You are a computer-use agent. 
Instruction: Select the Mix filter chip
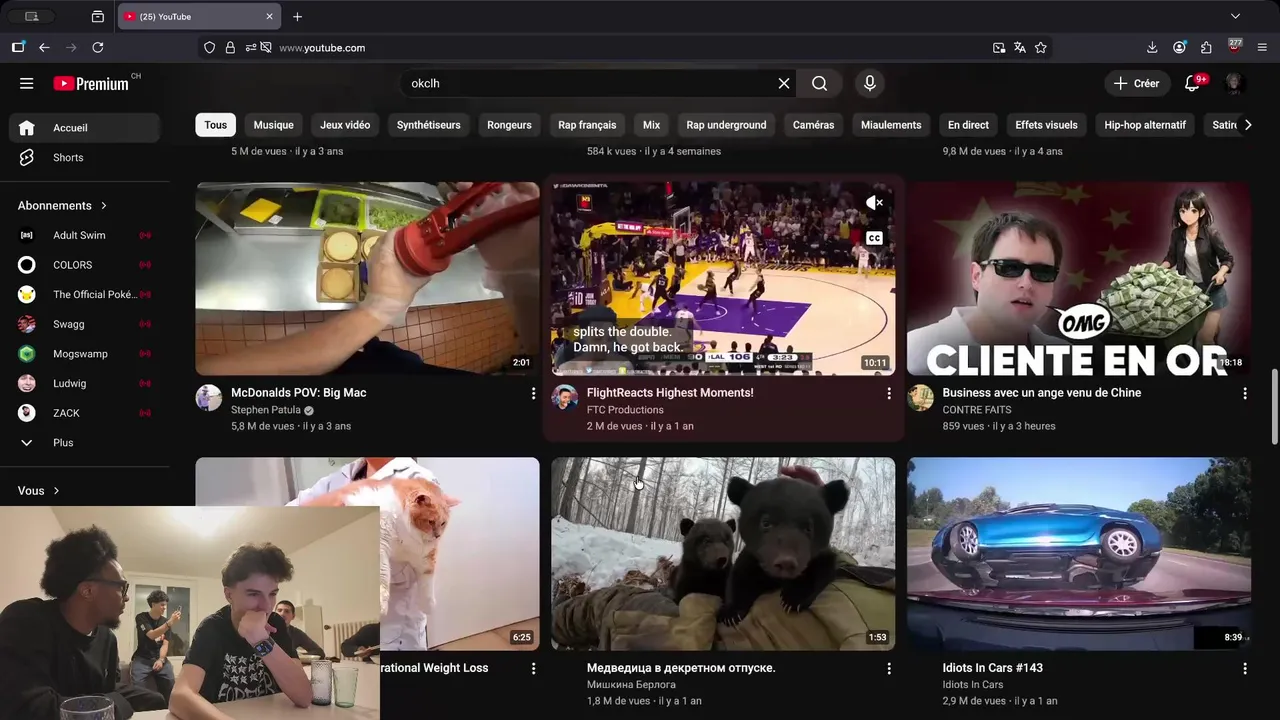pos(652,125)
